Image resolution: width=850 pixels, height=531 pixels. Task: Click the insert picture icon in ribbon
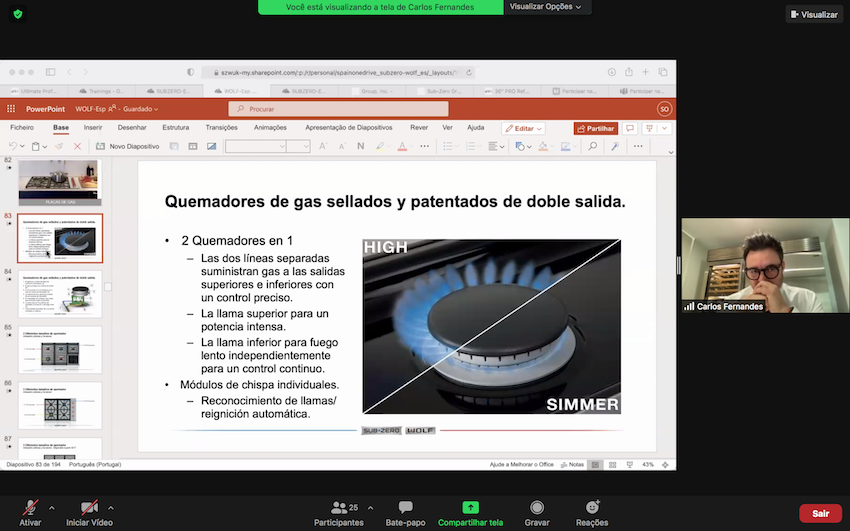click(211, 146)
